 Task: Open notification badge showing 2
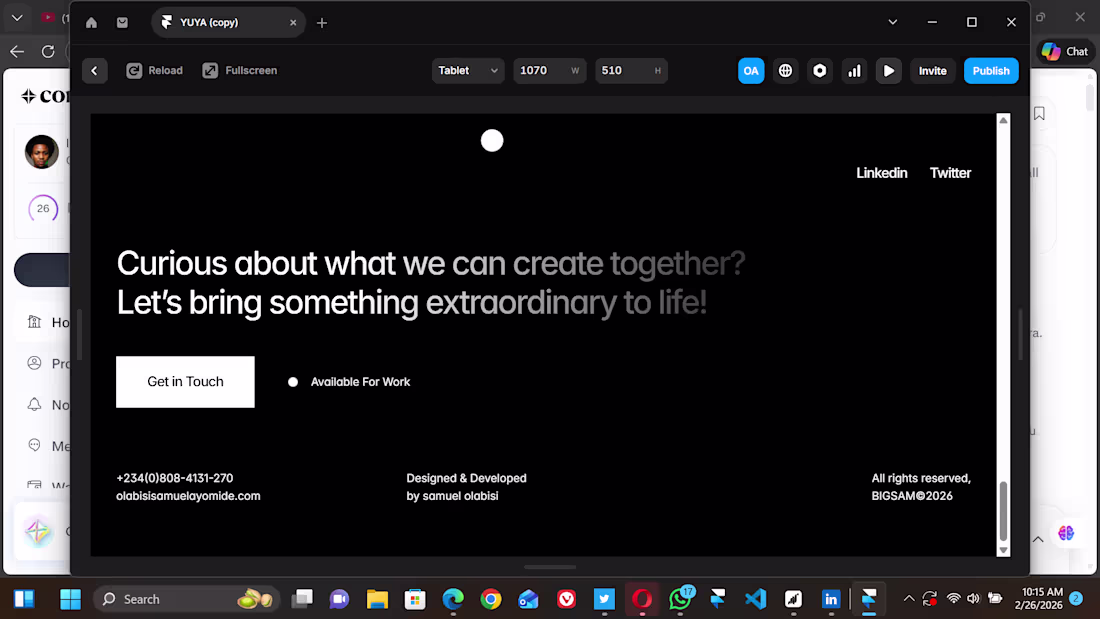pyautogui.click(x=1075, y=599)
